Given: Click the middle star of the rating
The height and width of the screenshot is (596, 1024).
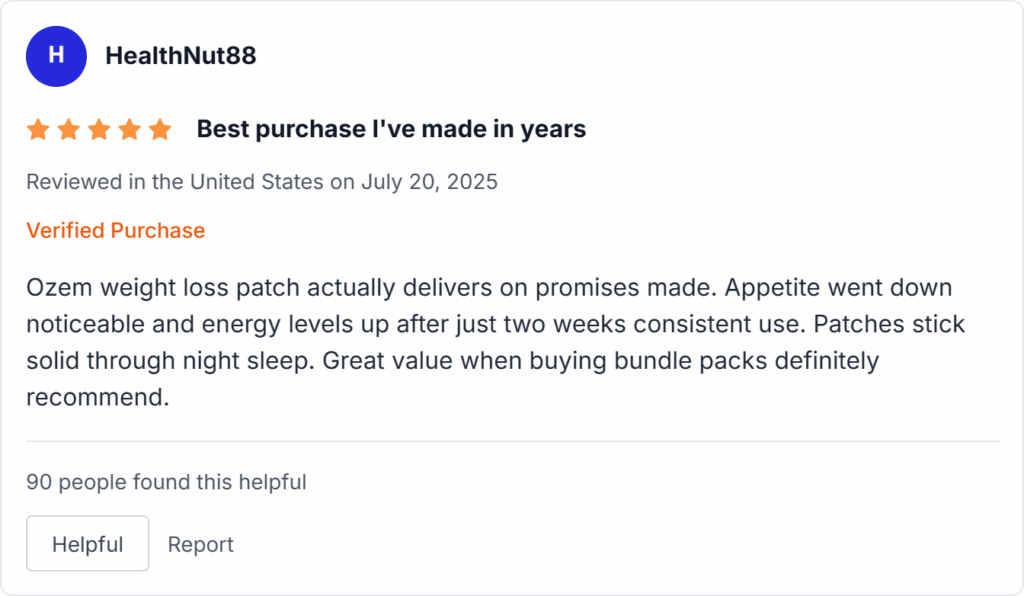Looking at the screenshot, I should pyautogui.click(x=99, y=128).
